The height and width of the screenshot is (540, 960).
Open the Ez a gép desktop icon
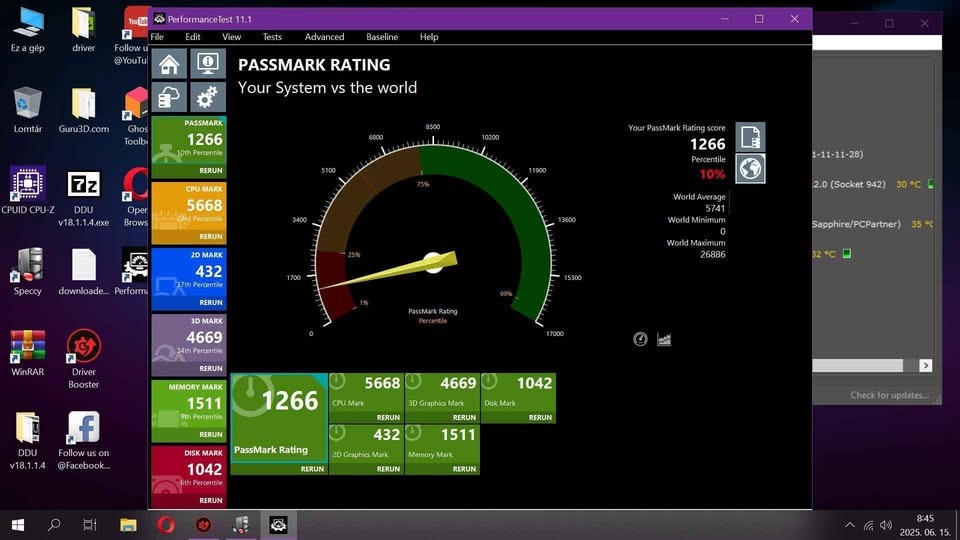click(x=28, y=30)
